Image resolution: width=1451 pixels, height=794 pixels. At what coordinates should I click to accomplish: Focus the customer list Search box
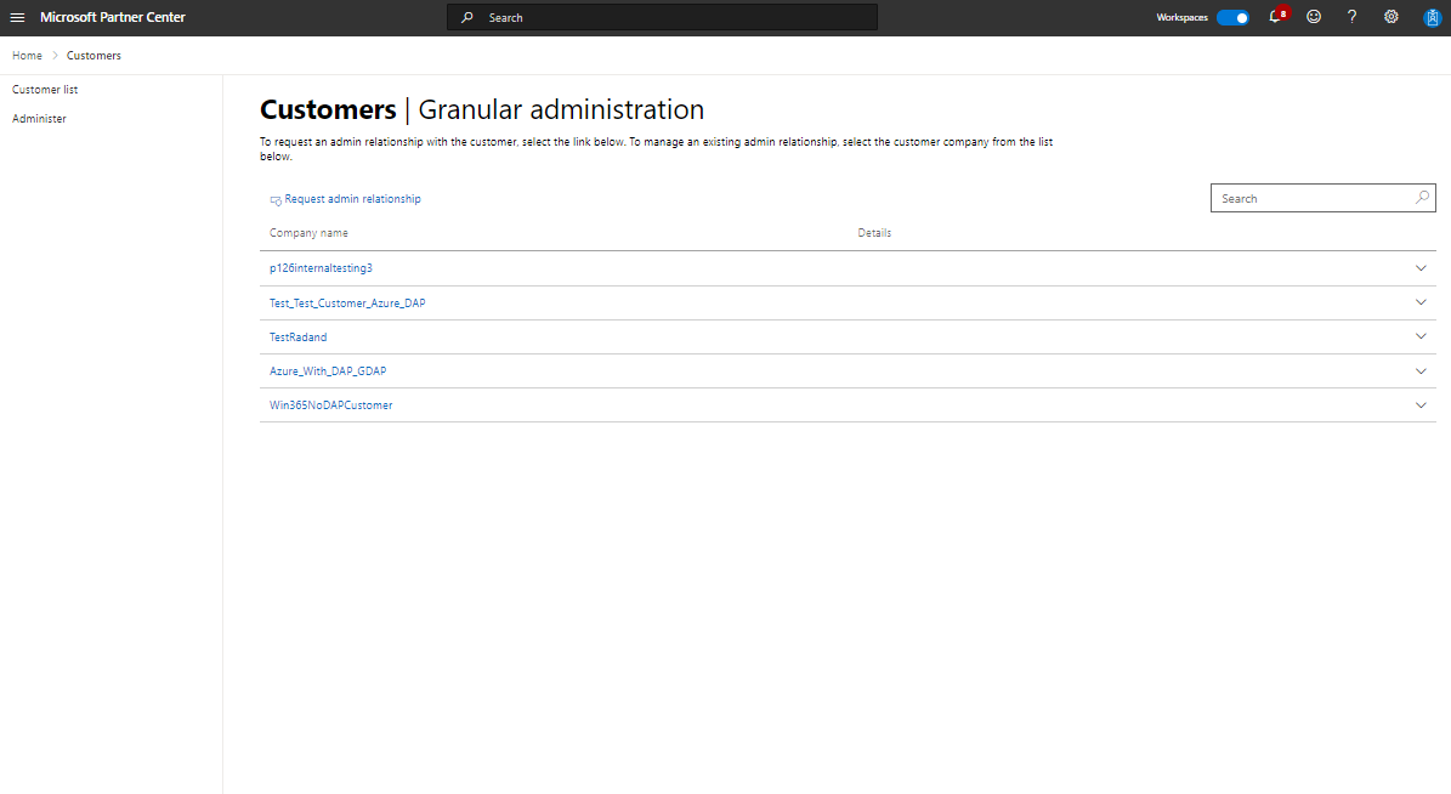click(1322, 198)
